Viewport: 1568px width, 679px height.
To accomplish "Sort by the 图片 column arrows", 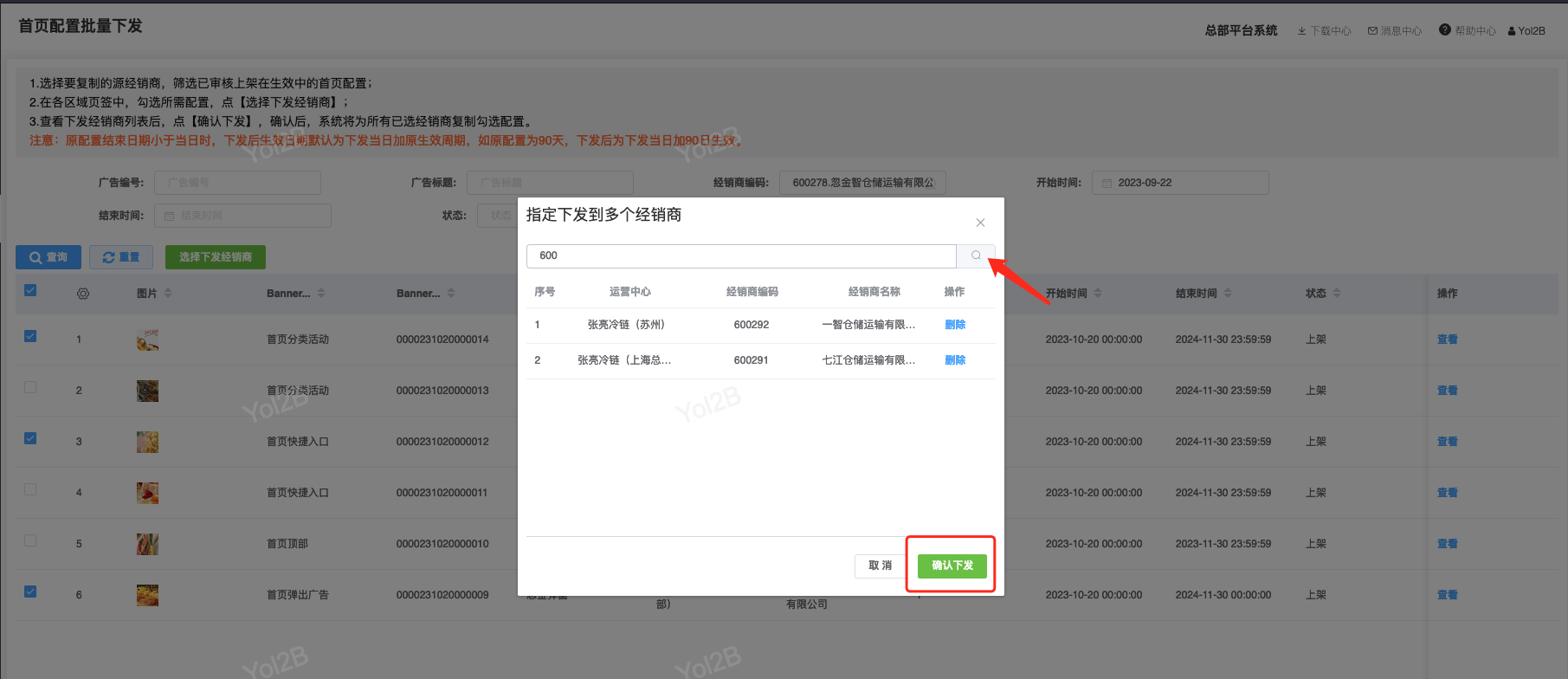I will [168, 294].
